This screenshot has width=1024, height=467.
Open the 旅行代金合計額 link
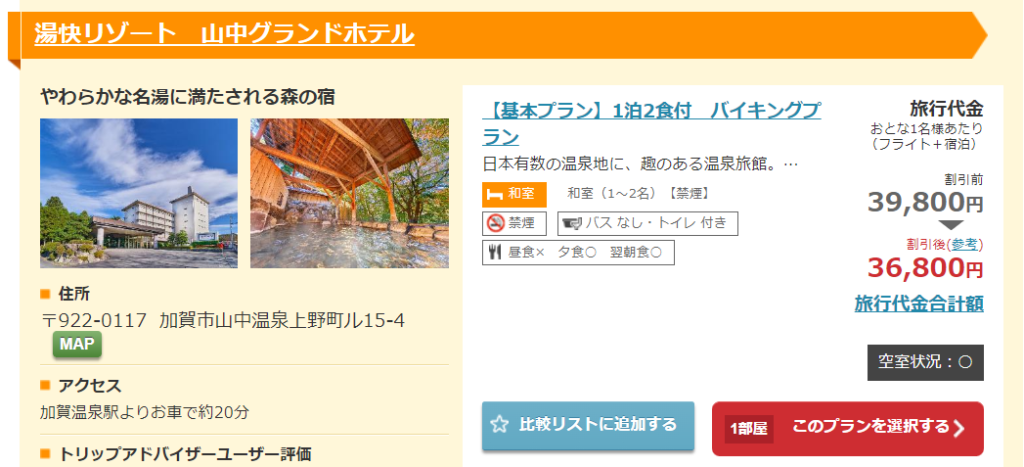pos(919,304)
